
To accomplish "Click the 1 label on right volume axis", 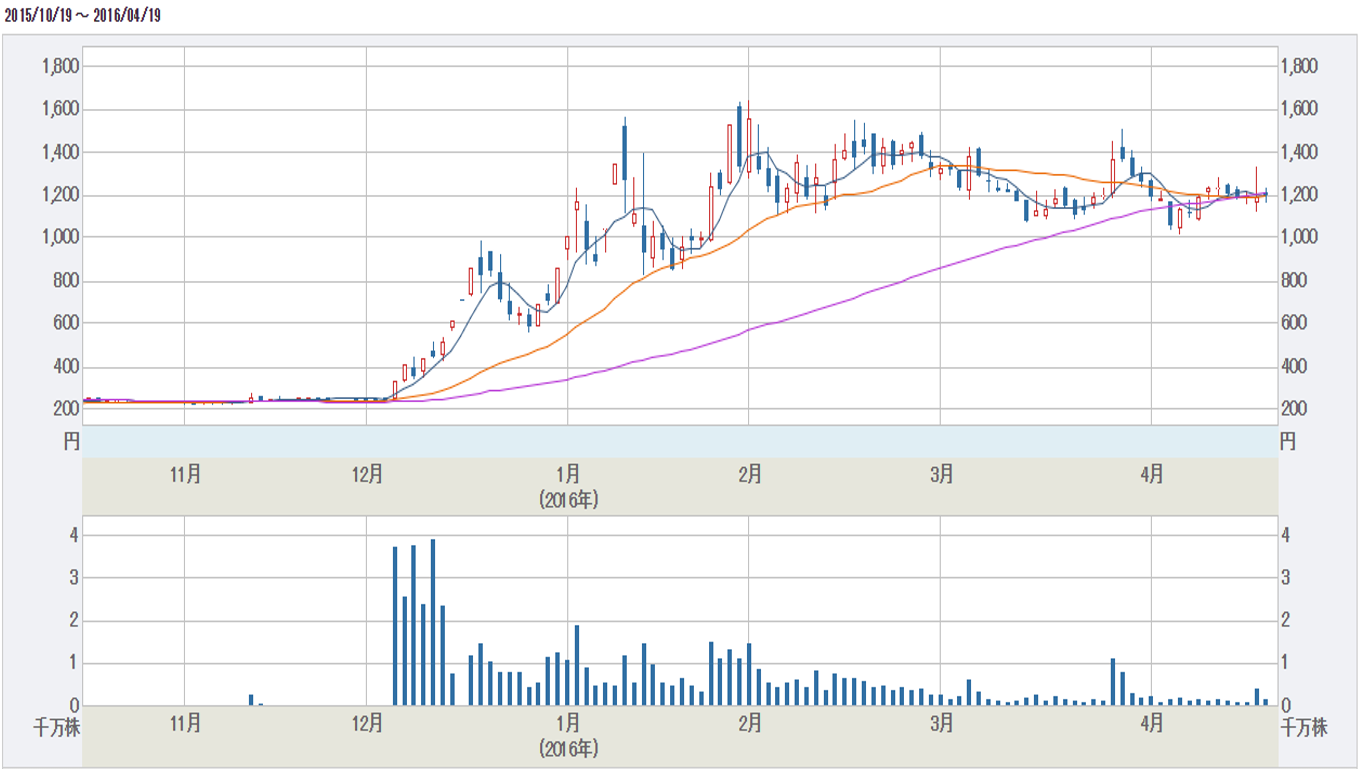I will pyautogui.click(x=1287, y=663).
